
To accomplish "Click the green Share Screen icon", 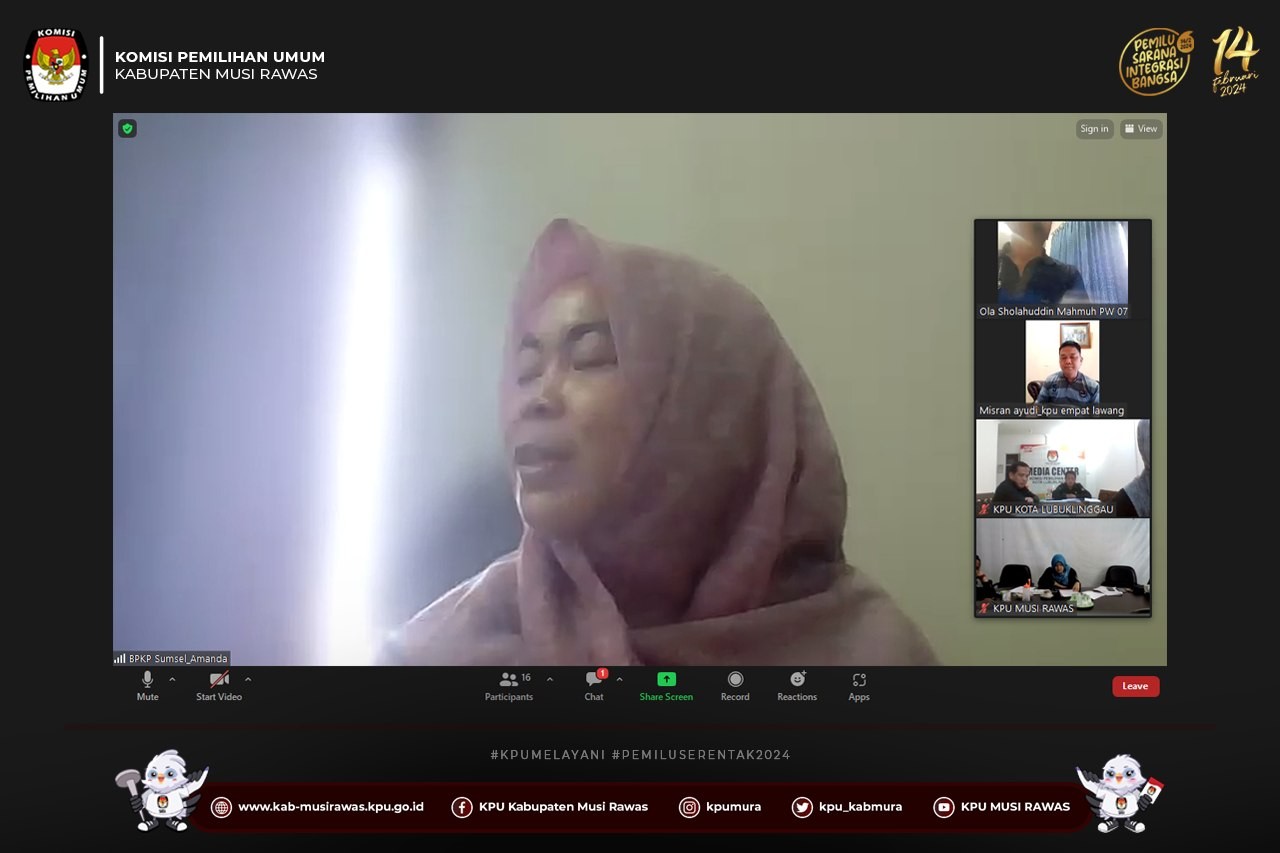I will click(666, 680).
